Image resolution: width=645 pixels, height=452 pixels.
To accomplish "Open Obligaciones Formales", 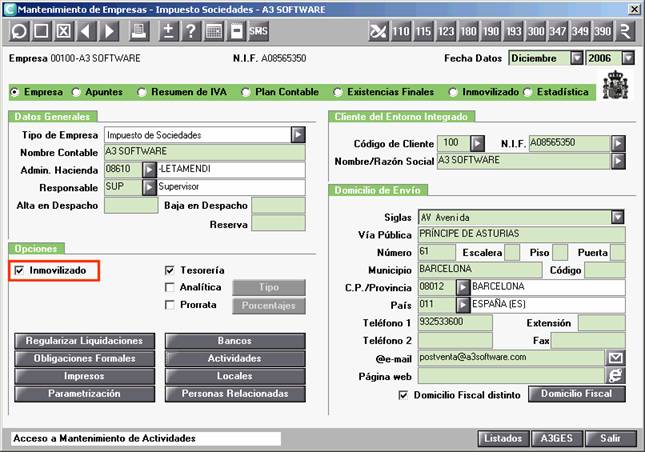I will pyautogui.click(x=85, y=359).
